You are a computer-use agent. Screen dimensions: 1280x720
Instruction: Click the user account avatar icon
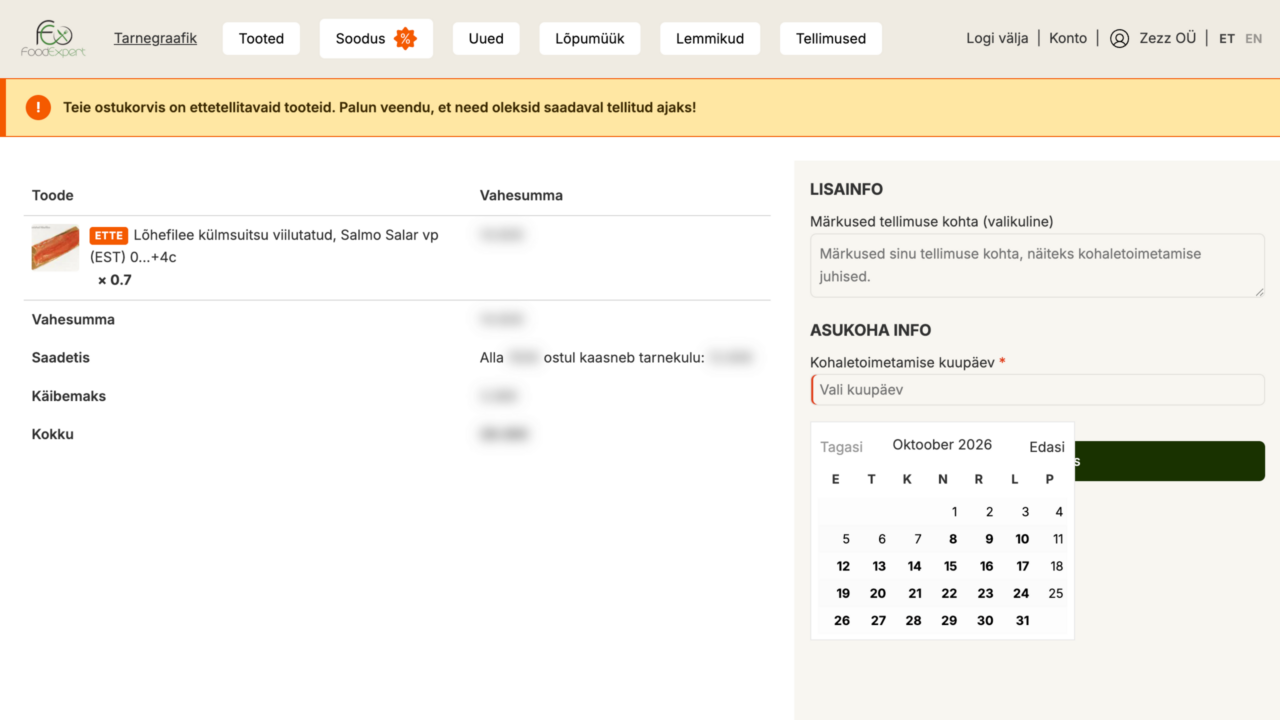(x=1120, y=38)
